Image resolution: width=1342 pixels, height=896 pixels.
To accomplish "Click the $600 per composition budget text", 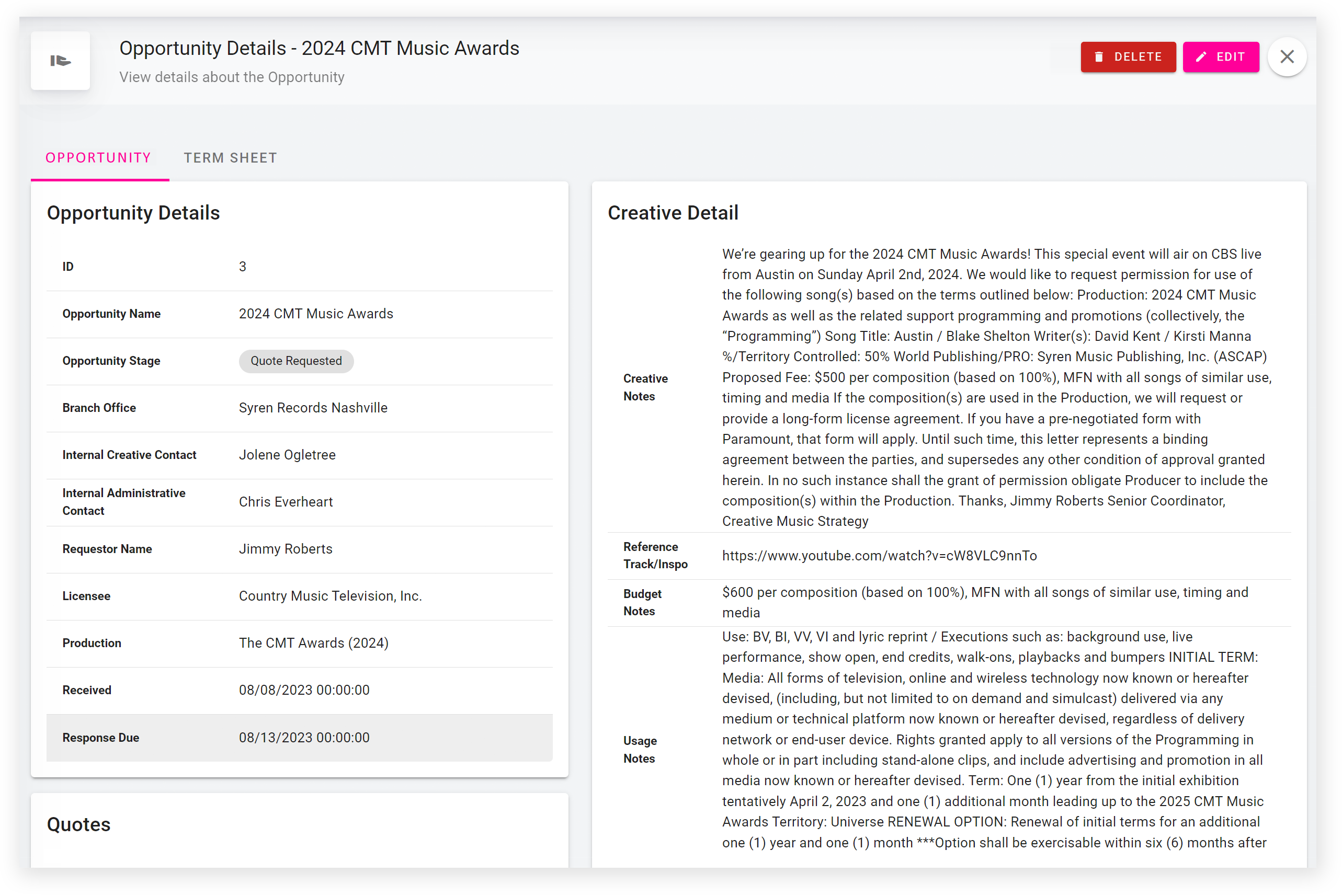I will pos(984,602).
